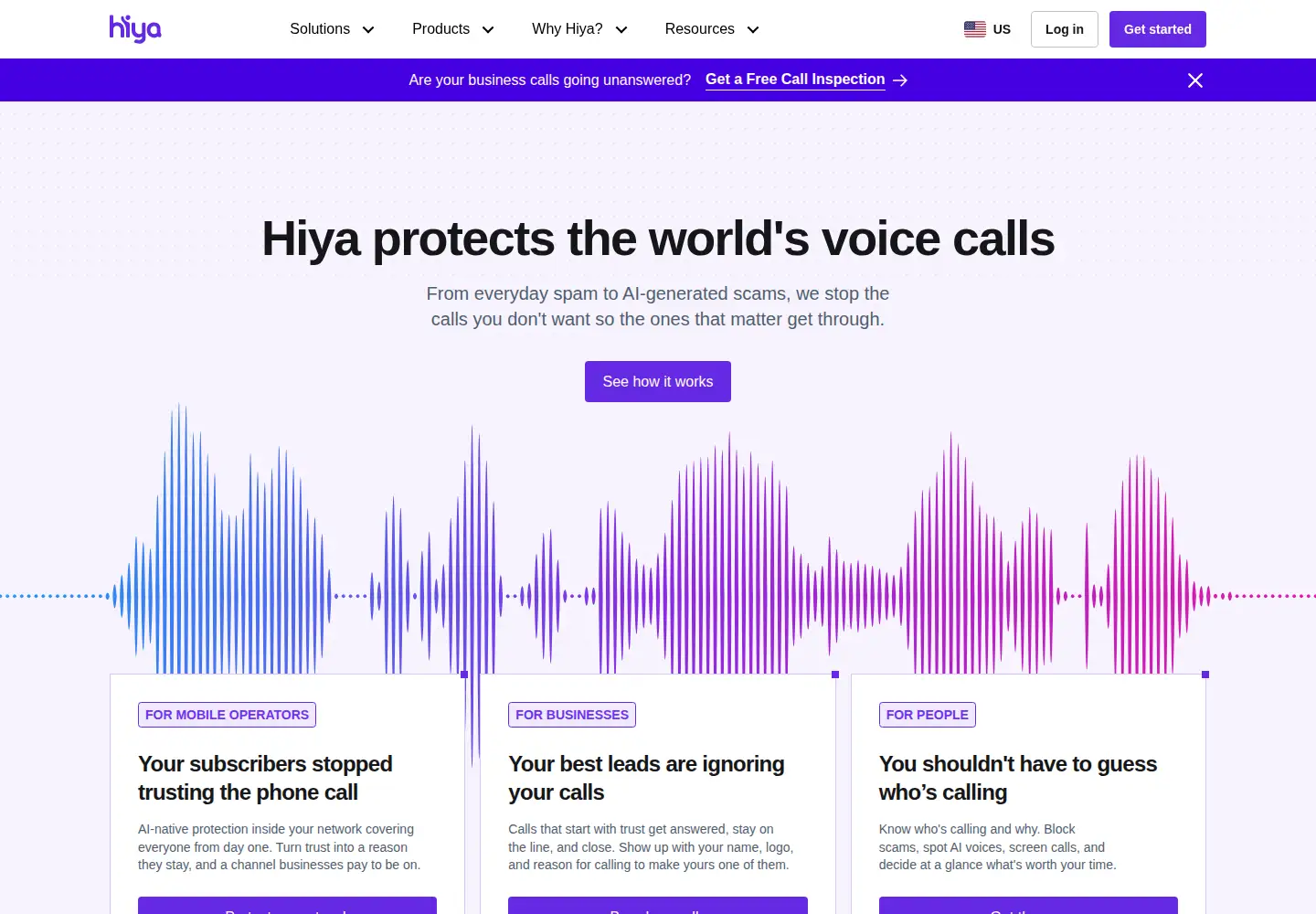Open Get a Free Call Inspection link
The image size is (1316, 914).
click(795, 80)
